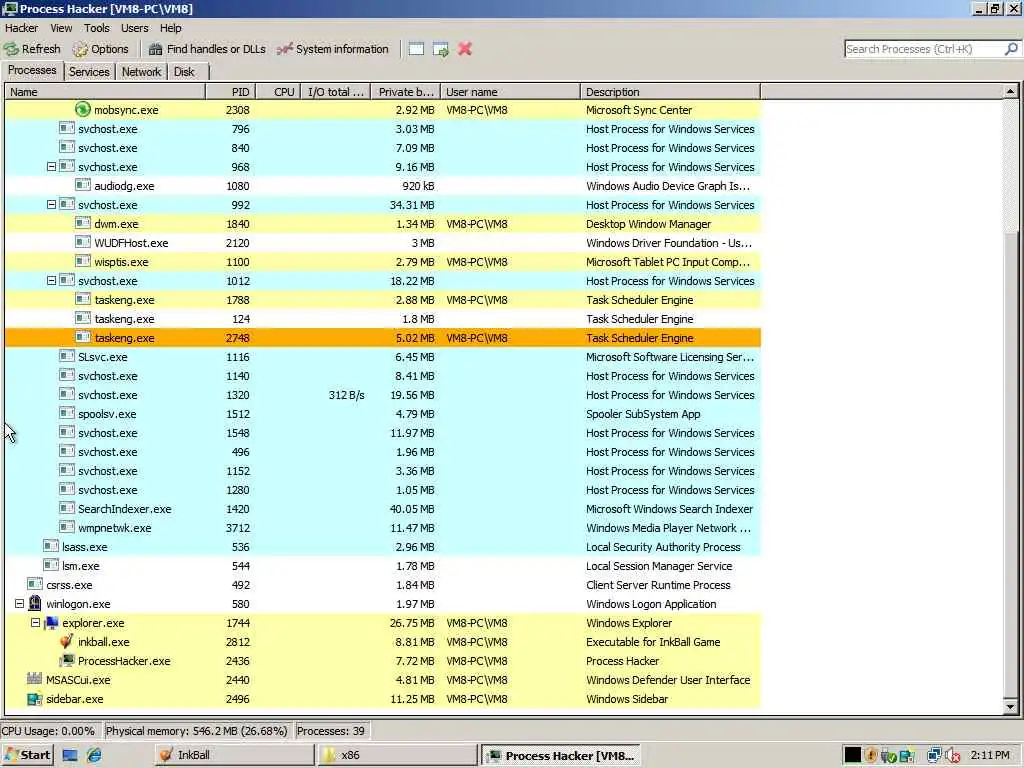1024x768 pixels.
Task: Sort by the Name column header
Action: tap(105, 91)
